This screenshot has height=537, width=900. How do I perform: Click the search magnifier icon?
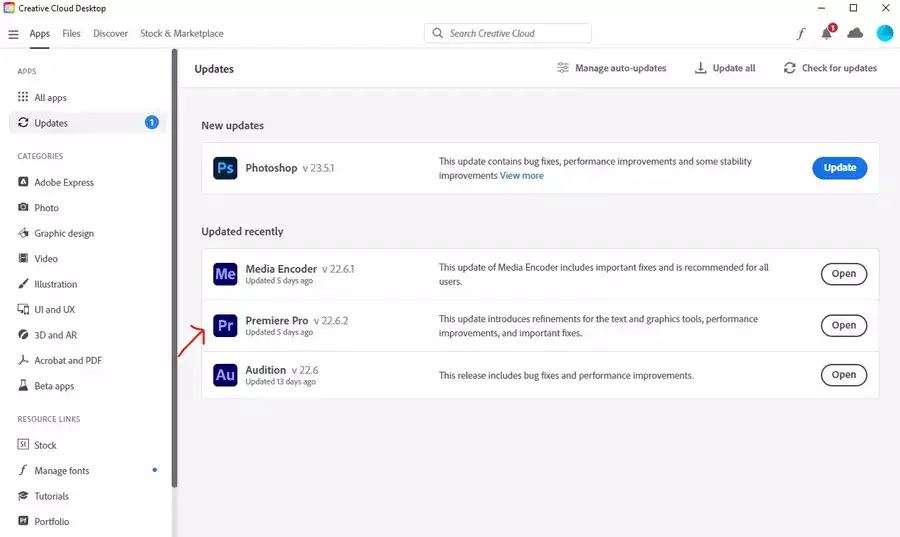coord(437,33)
